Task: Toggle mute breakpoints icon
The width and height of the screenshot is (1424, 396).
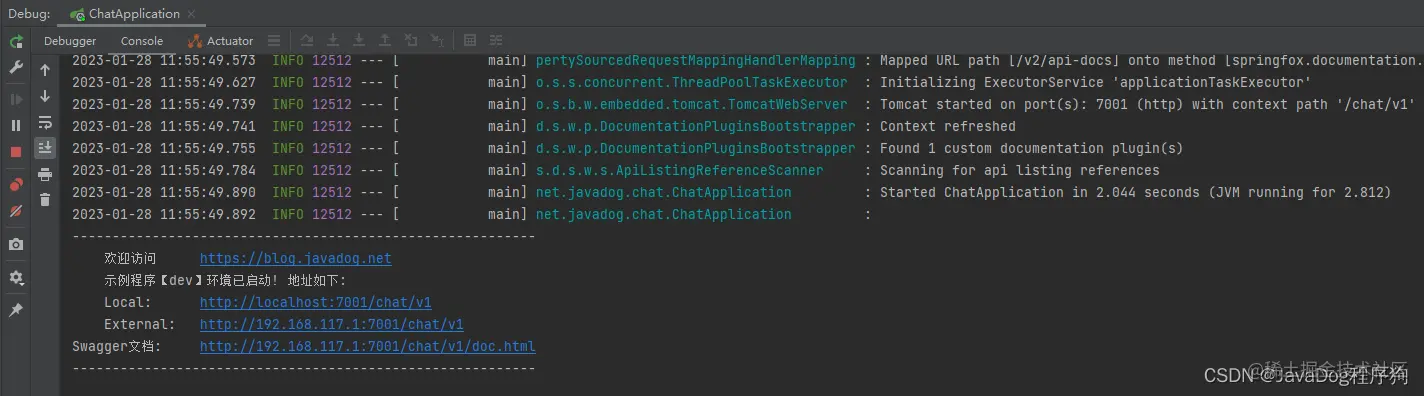Action: point(16,211)
